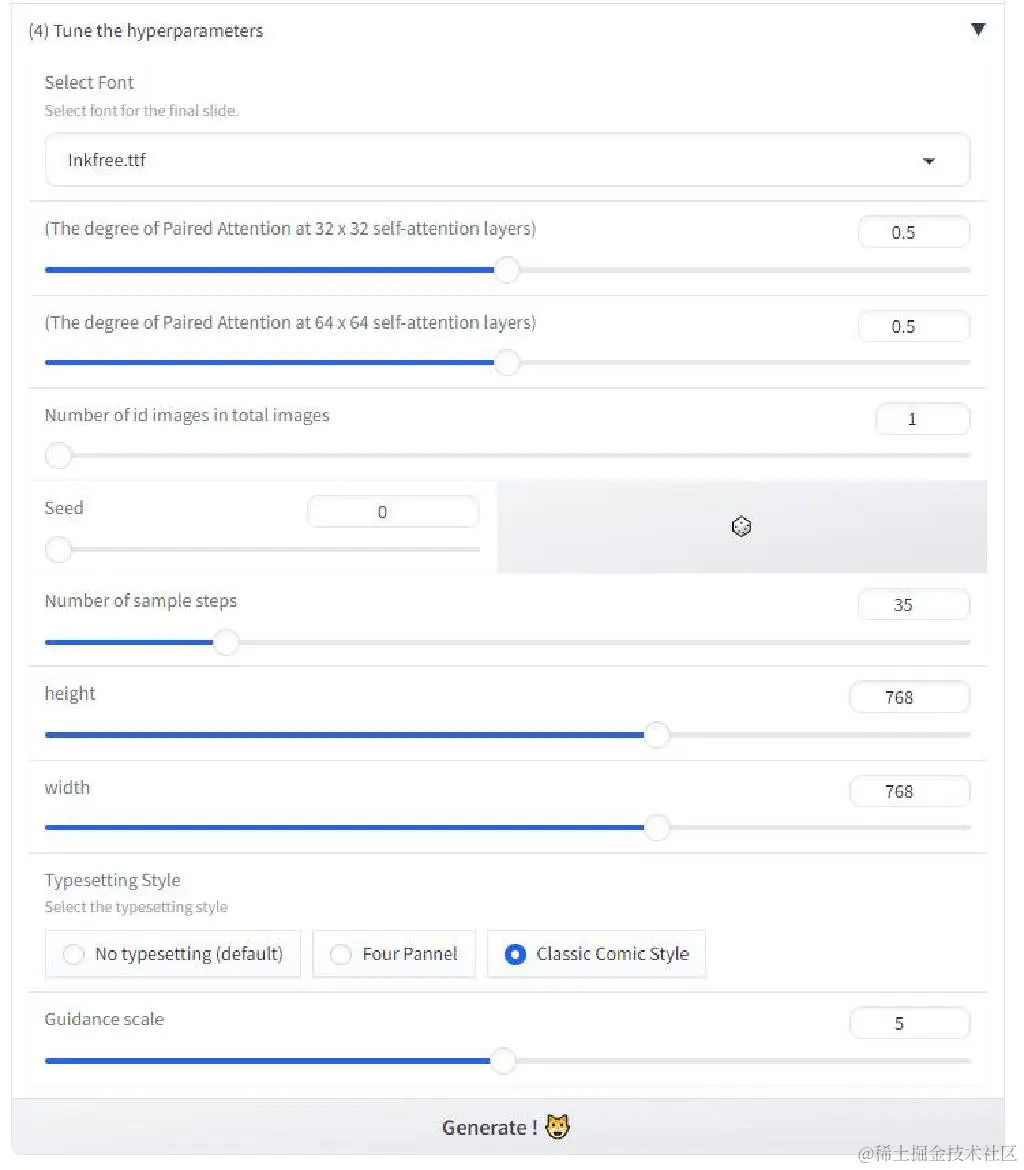This screenshot has height=1170, width=1024.
Task: Click the 32 x 32 Paired Attention slider handle
Action: point(507,270)
